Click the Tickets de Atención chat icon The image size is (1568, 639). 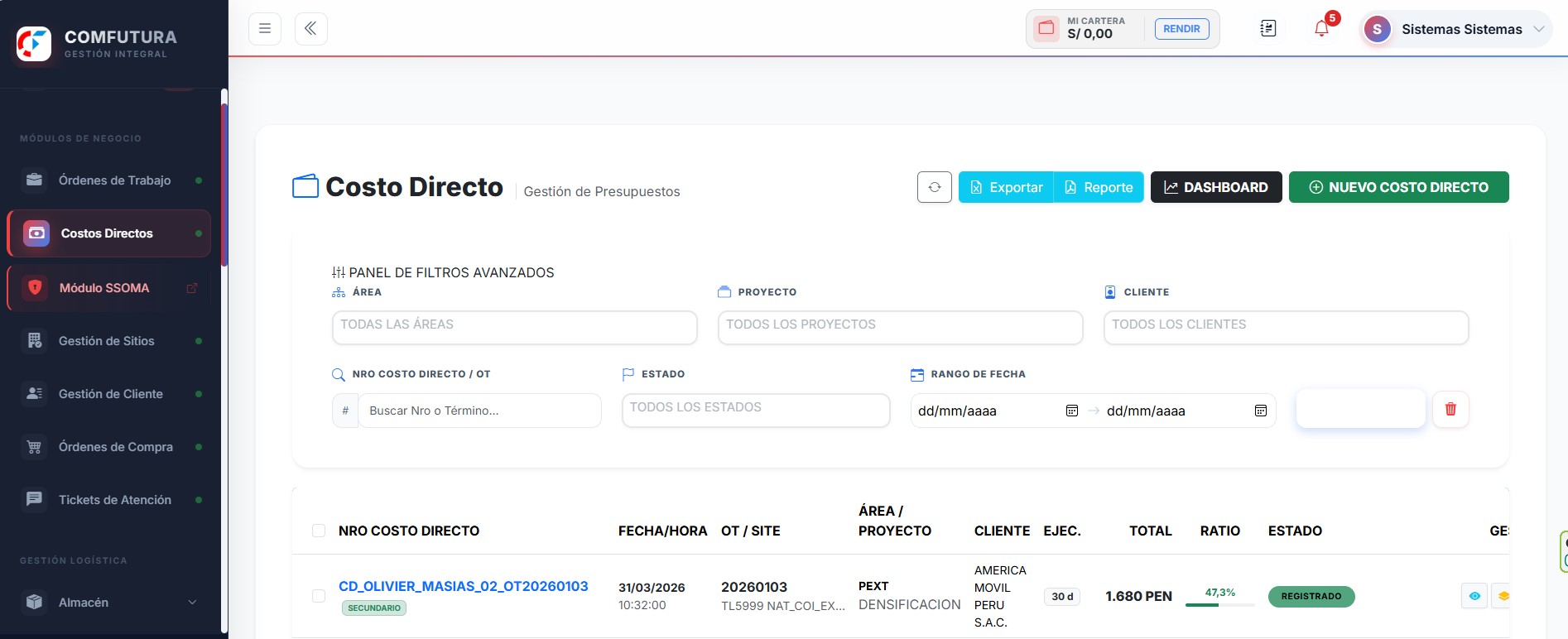(x=34, y=499)
